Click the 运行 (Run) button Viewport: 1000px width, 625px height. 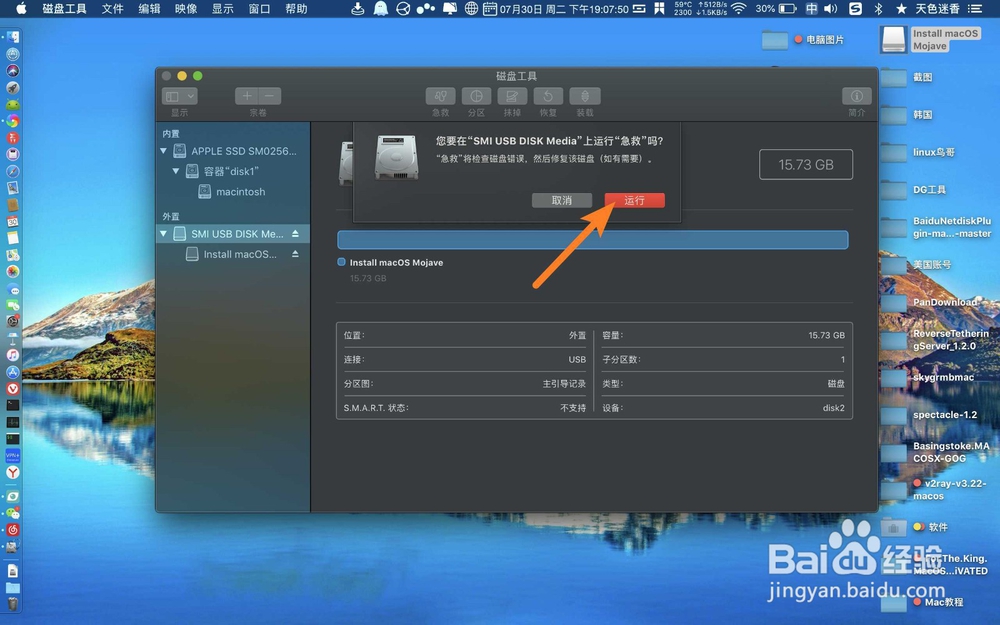[635, 200]
